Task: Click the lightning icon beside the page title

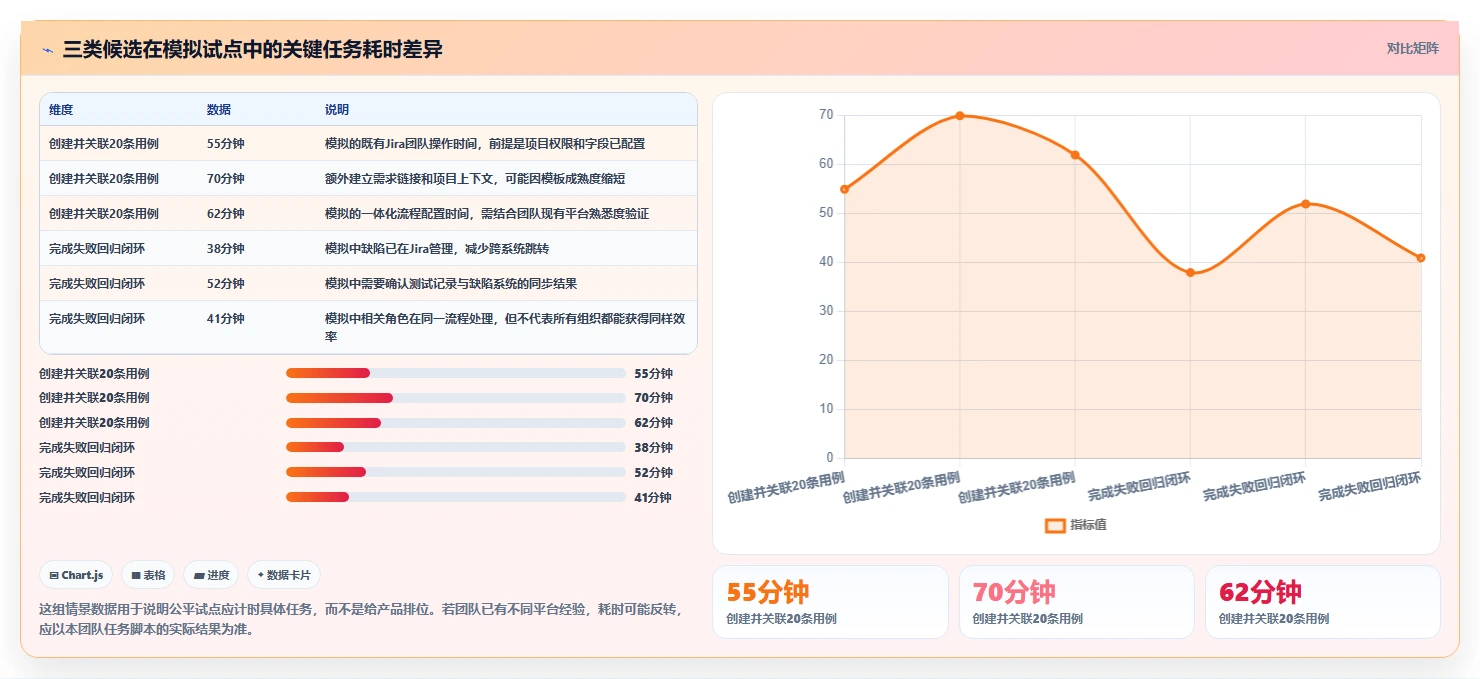Action: pyautogui.click(x=47, y=50)
